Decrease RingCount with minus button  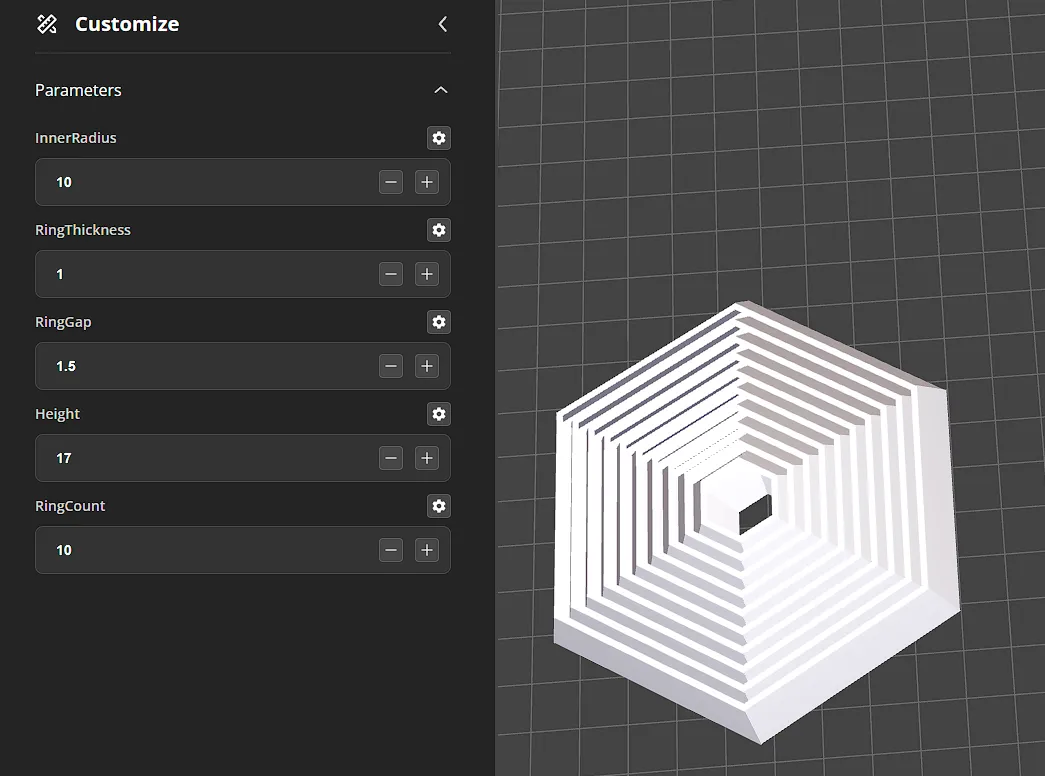391,550
